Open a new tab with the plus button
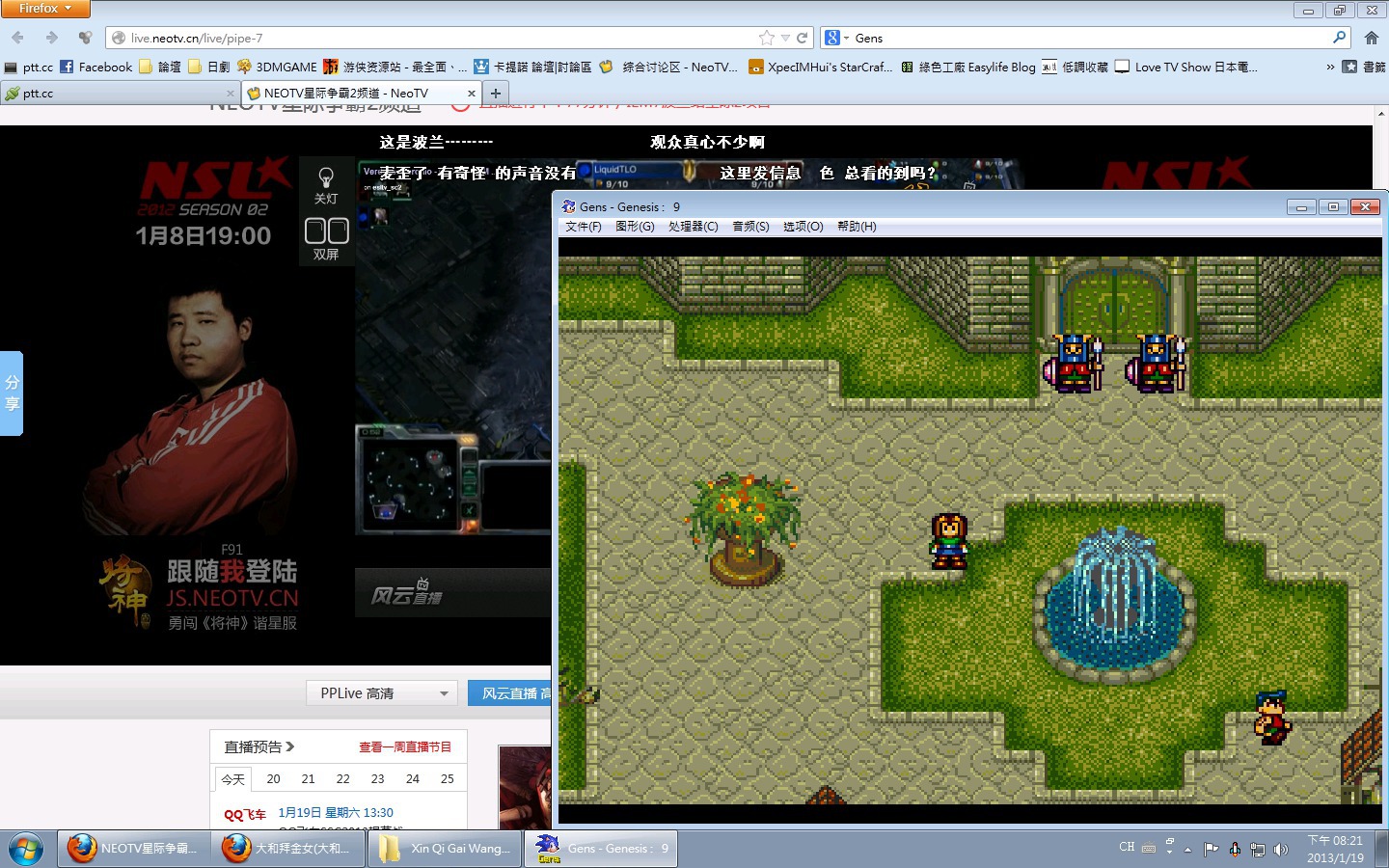Image resolution: width=1389 pixels, height=868 pixels. [496, 93]
